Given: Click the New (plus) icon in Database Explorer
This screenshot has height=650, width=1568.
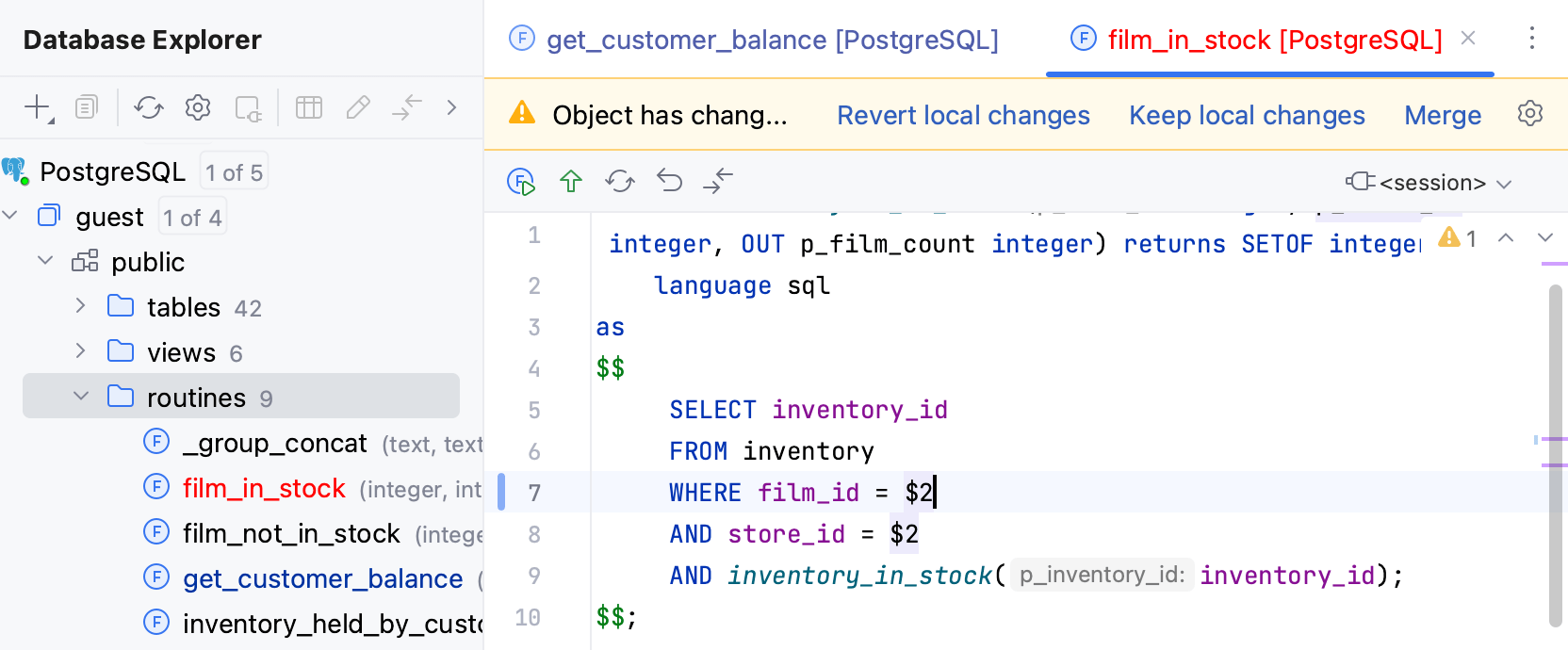Looking at the screenshot, I should (37, 107).
